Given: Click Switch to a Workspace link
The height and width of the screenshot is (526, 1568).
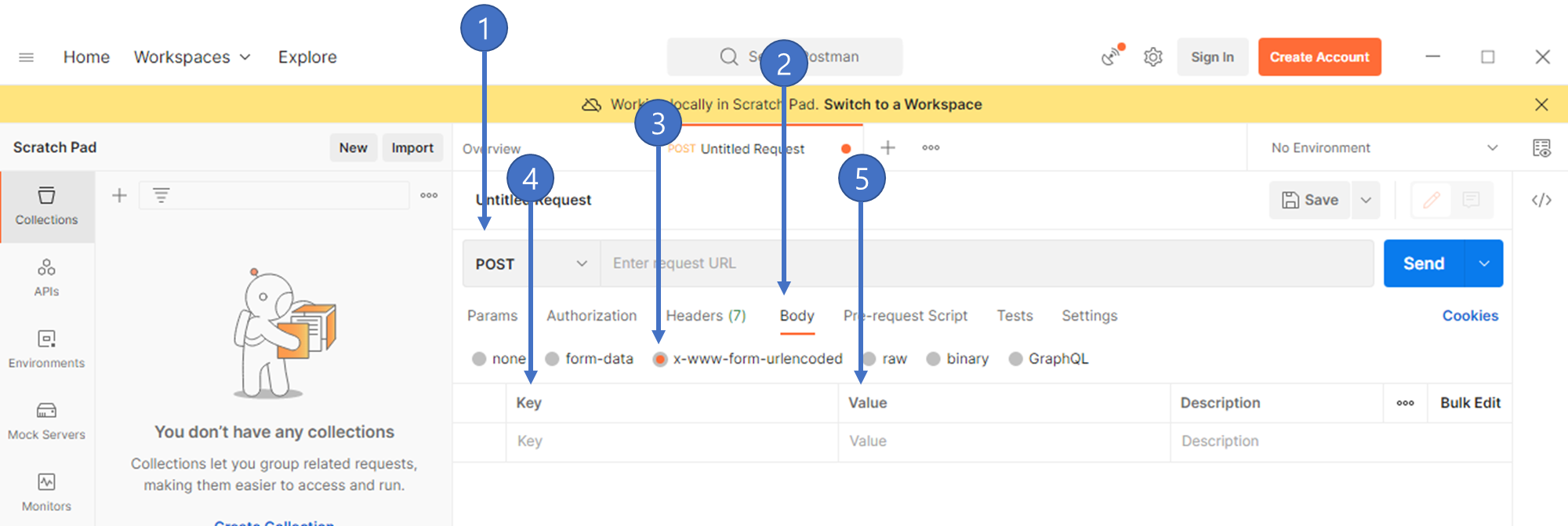Looking at the screenshot, I should point(902,104).
